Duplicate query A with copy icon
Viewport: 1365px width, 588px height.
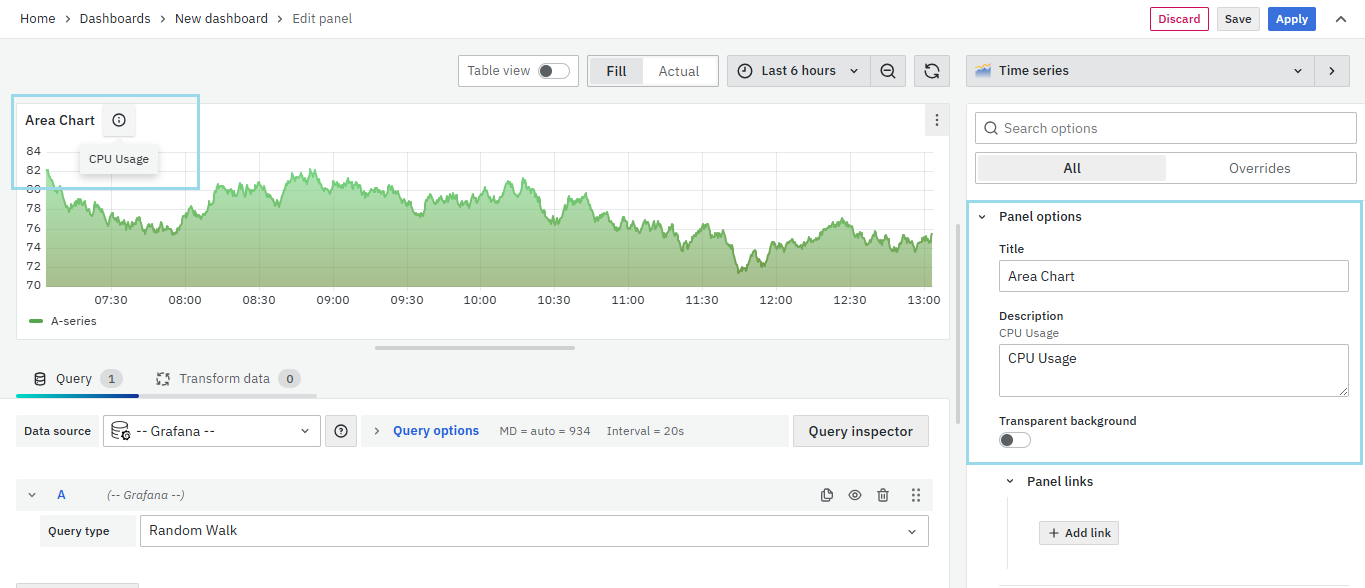pyautogui.click(x=826, y=495)
